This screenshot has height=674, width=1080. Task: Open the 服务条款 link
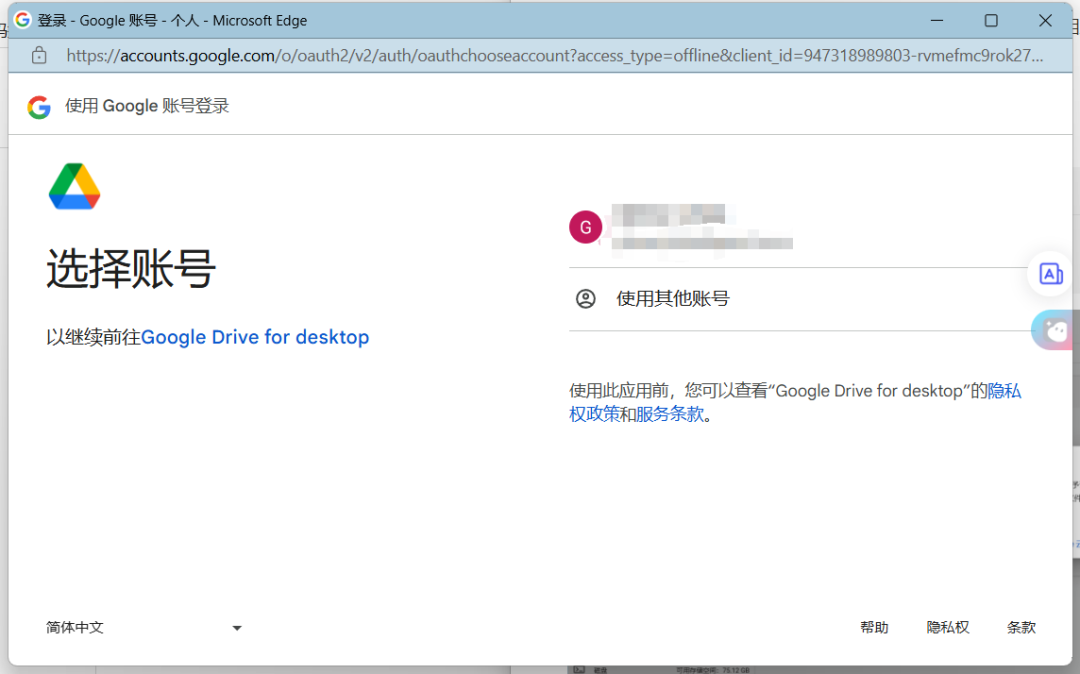670,414
